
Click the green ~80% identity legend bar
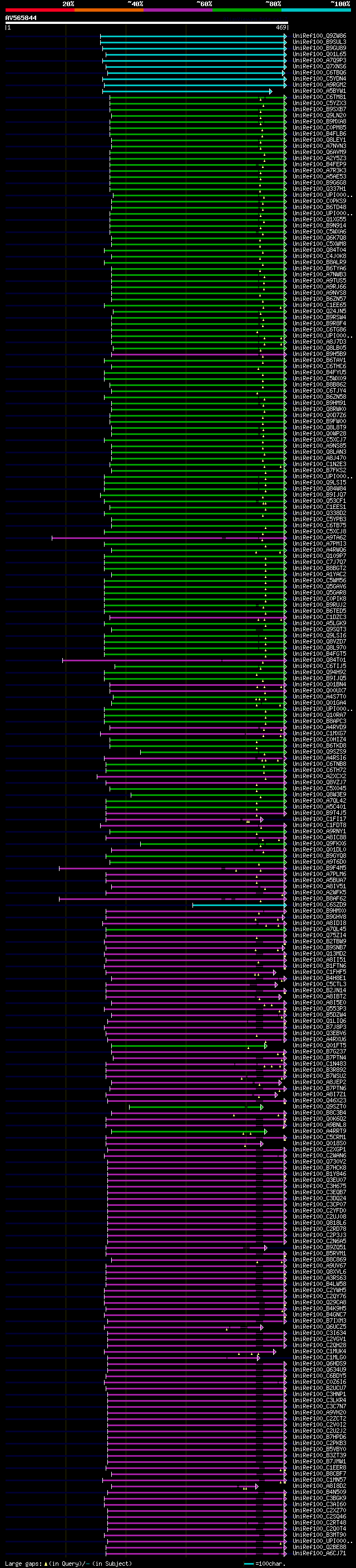pos(247,10)
